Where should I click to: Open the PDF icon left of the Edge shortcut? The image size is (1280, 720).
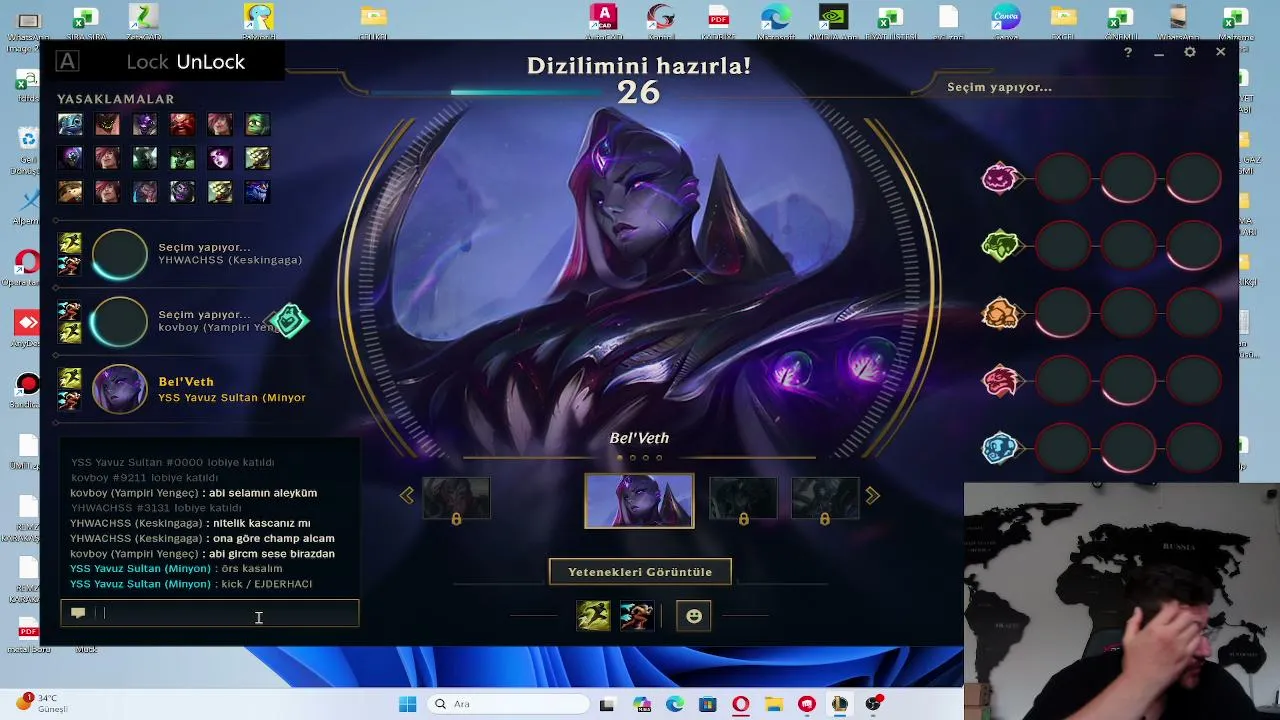[x=718, y=22]
